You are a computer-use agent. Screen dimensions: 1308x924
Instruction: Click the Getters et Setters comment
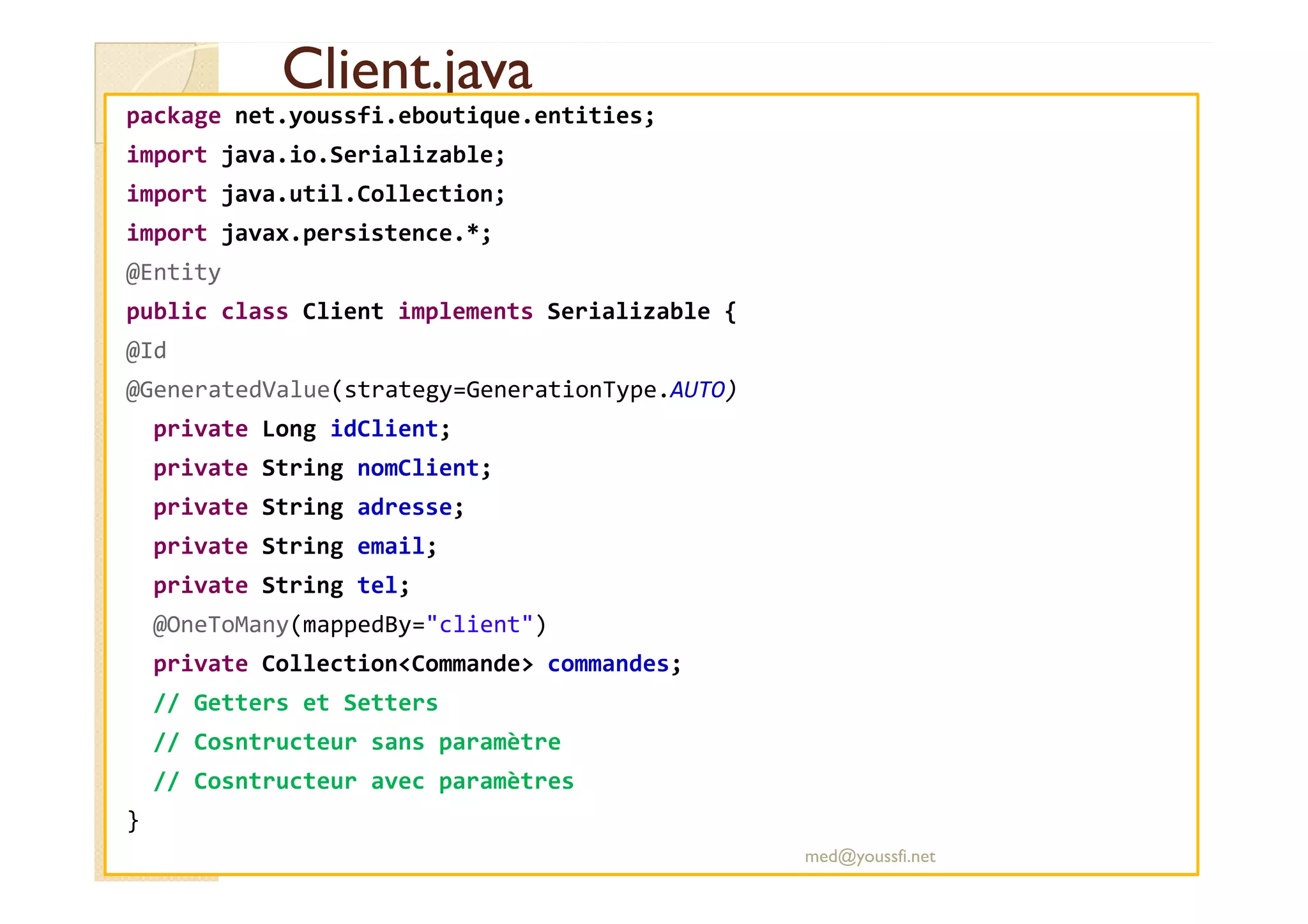click(x=296, y=703)
